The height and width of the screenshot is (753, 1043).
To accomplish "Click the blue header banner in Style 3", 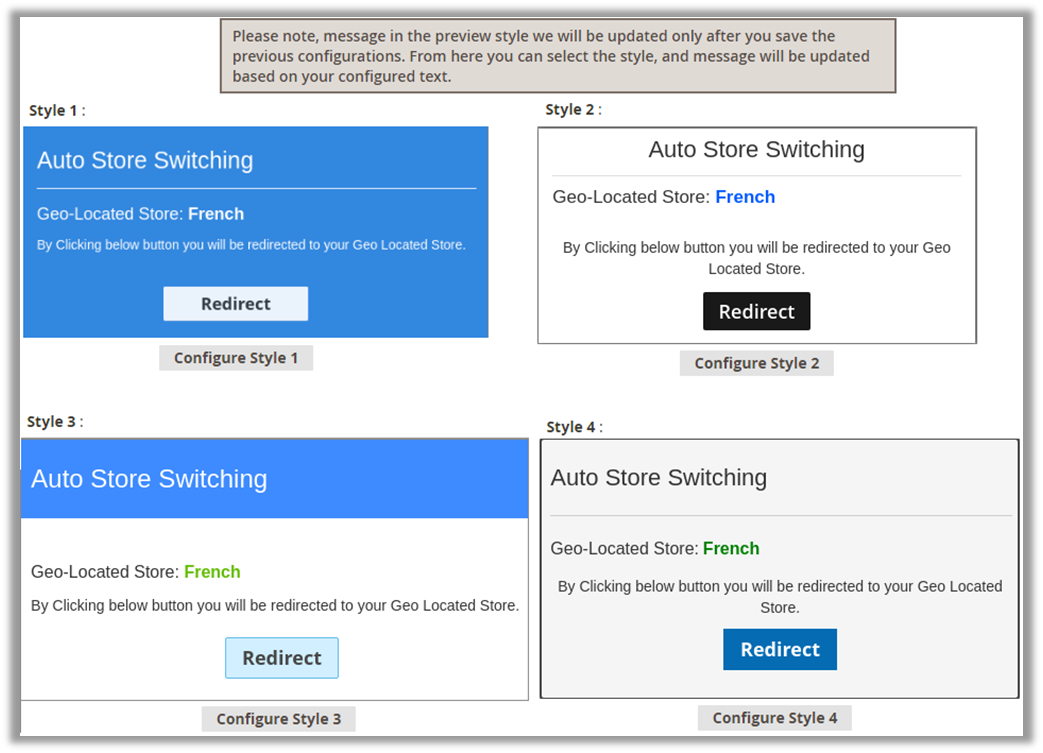I will pyautogui.click(x=274, y=479).
